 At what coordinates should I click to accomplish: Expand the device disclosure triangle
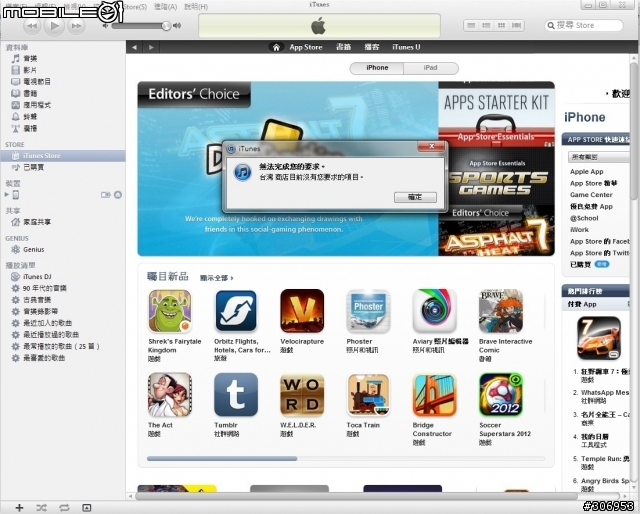[x=7, y=194]
